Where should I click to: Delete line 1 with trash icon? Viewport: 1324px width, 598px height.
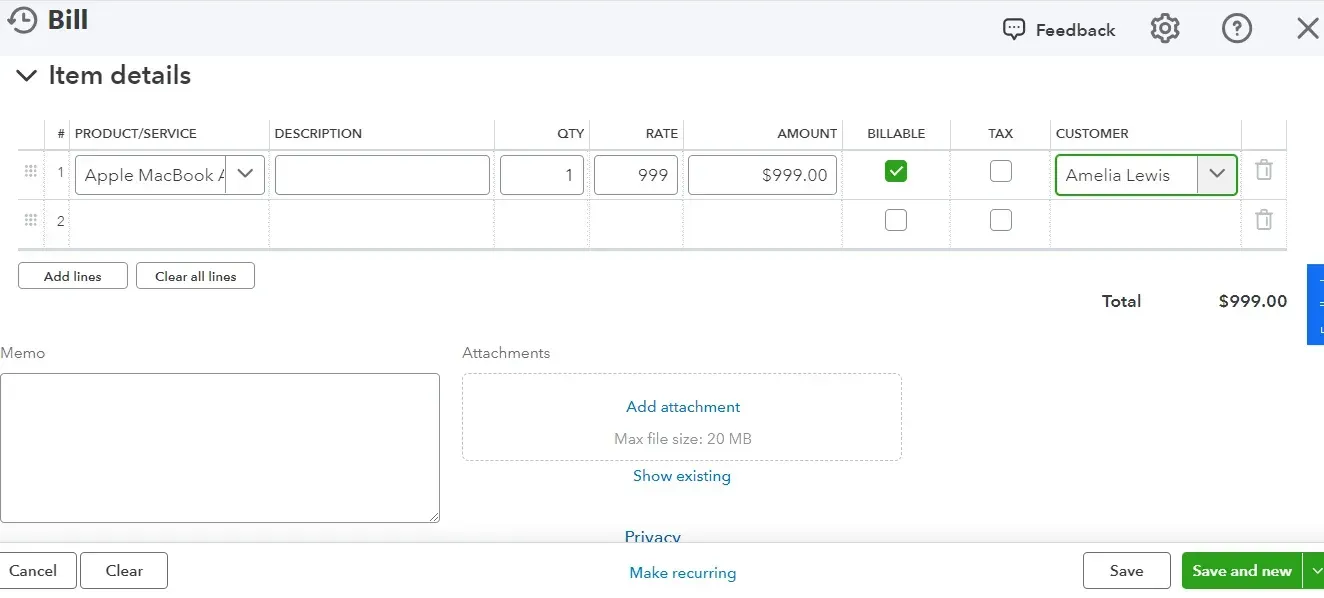coord(1264,171)
